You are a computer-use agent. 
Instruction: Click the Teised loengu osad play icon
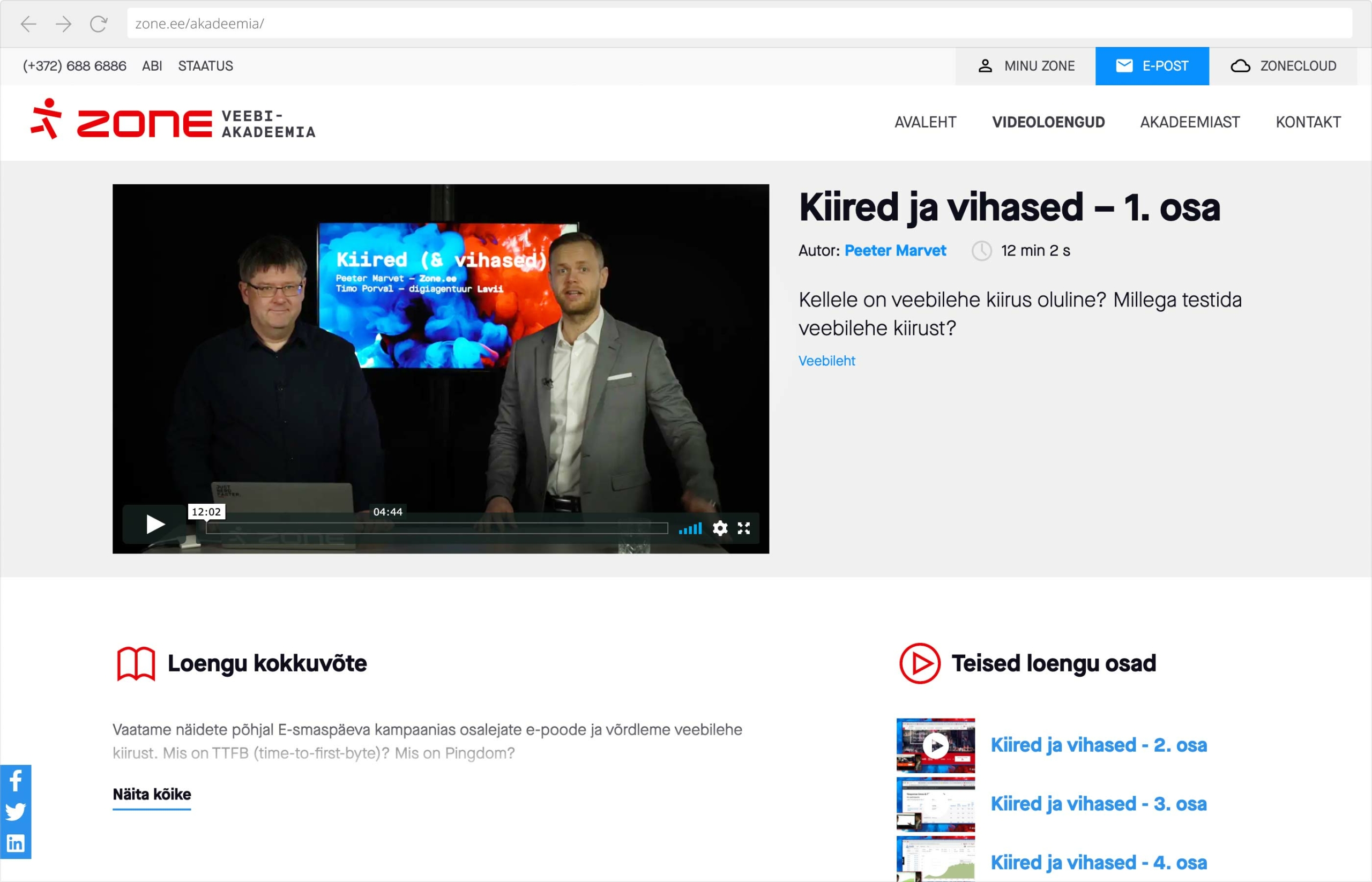point(920,664)
